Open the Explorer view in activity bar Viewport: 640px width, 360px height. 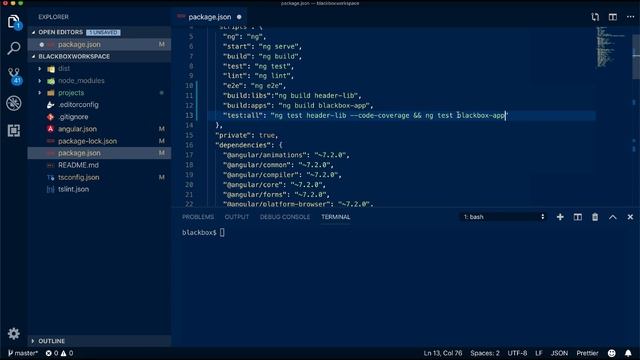pos(13,22)
